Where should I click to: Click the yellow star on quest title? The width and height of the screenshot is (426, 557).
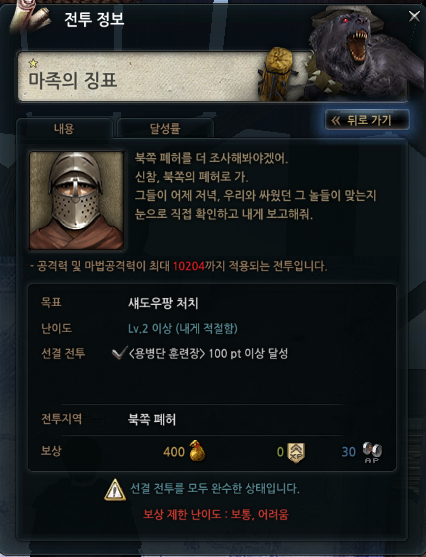(x=33, y=63)
